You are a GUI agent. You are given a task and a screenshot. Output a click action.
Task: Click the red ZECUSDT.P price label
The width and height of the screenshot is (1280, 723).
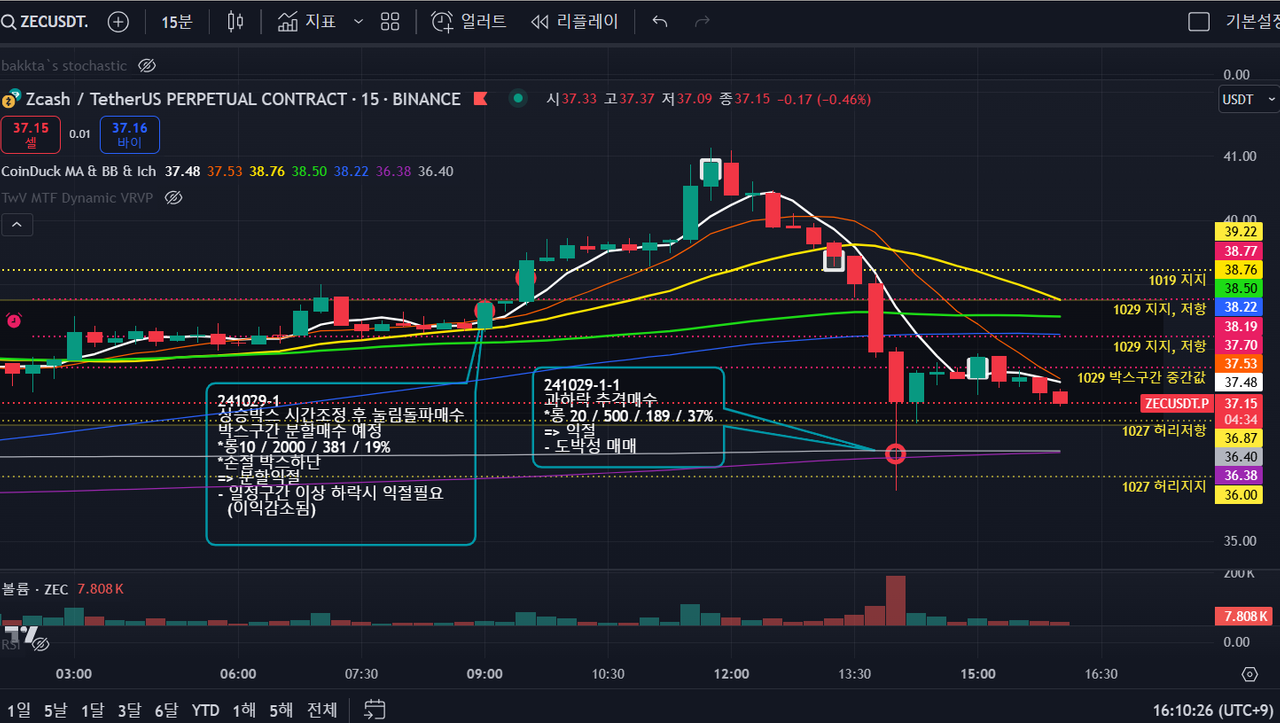click(x=1176, y=403)
